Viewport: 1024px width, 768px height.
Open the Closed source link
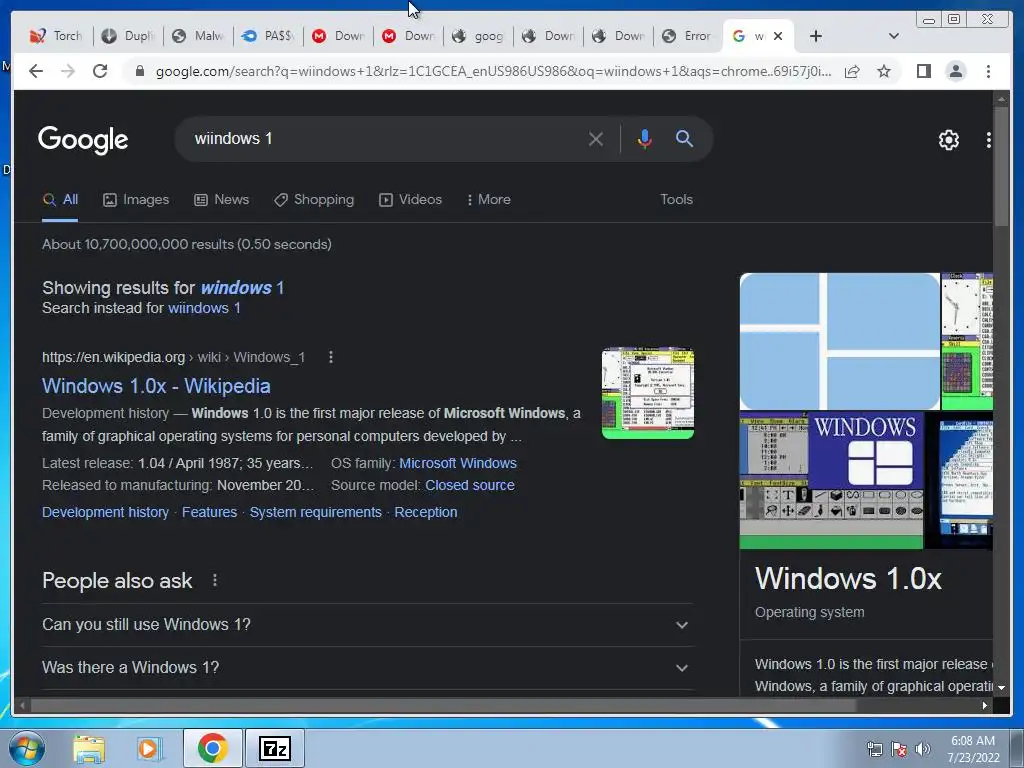[470, 485]
